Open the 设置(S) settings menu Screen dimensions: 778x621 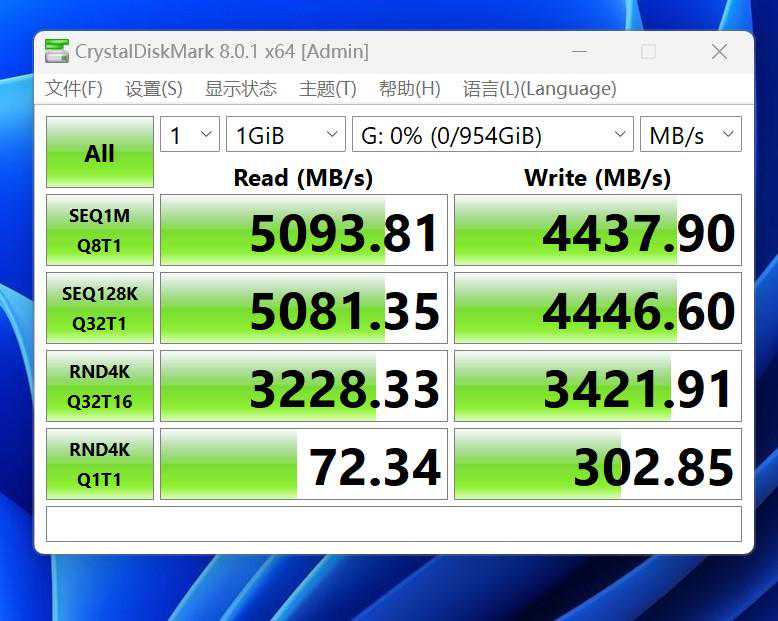153,89
